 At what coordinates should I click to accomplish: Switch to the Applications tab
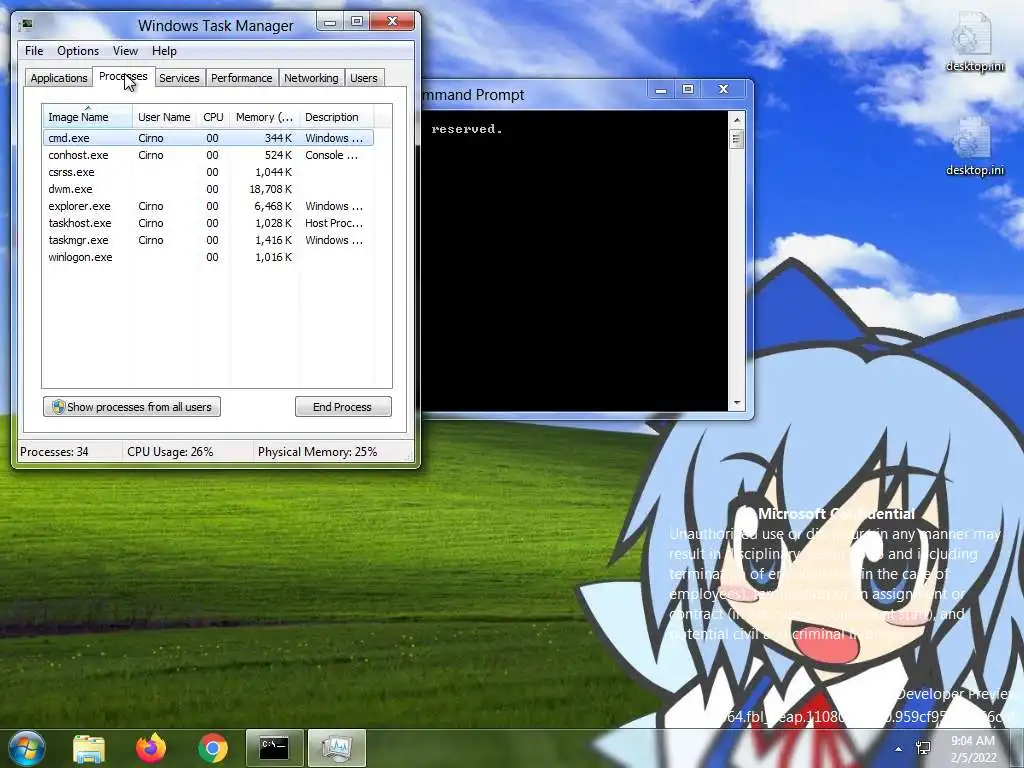[x=59, y=78]
